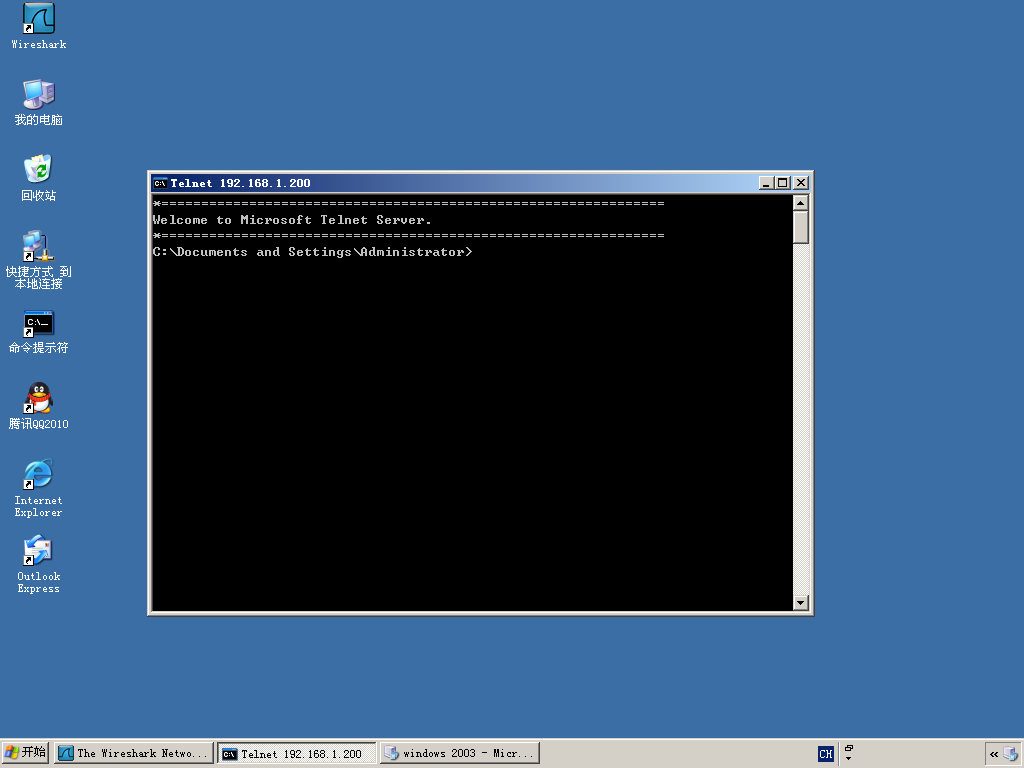The width and height of the screenshot is (1024, 768).
Task: Click the Telnet window title bar system icon
Action: point(160,184)
